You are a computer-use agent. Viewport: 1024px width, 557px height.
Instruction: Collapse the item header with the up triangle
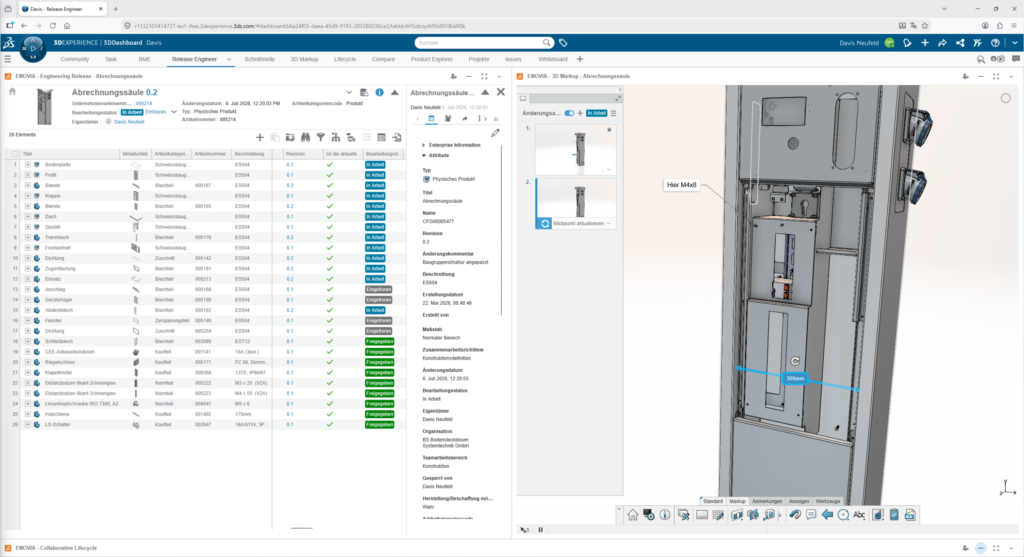pos(394,93)
